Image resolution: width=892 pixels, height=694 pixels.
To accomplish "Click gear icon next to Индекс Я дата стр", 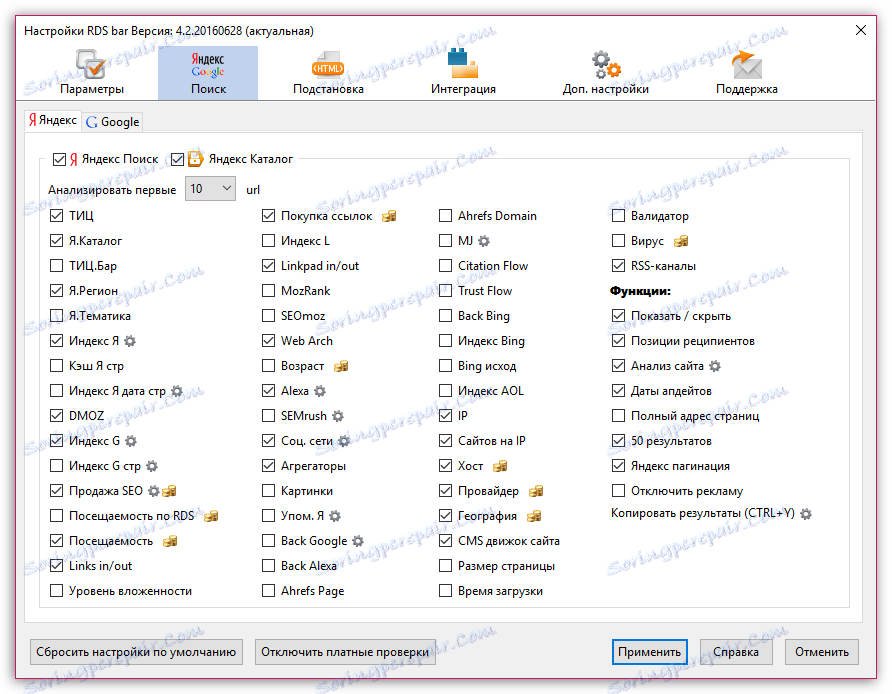I will coord(177,391).
